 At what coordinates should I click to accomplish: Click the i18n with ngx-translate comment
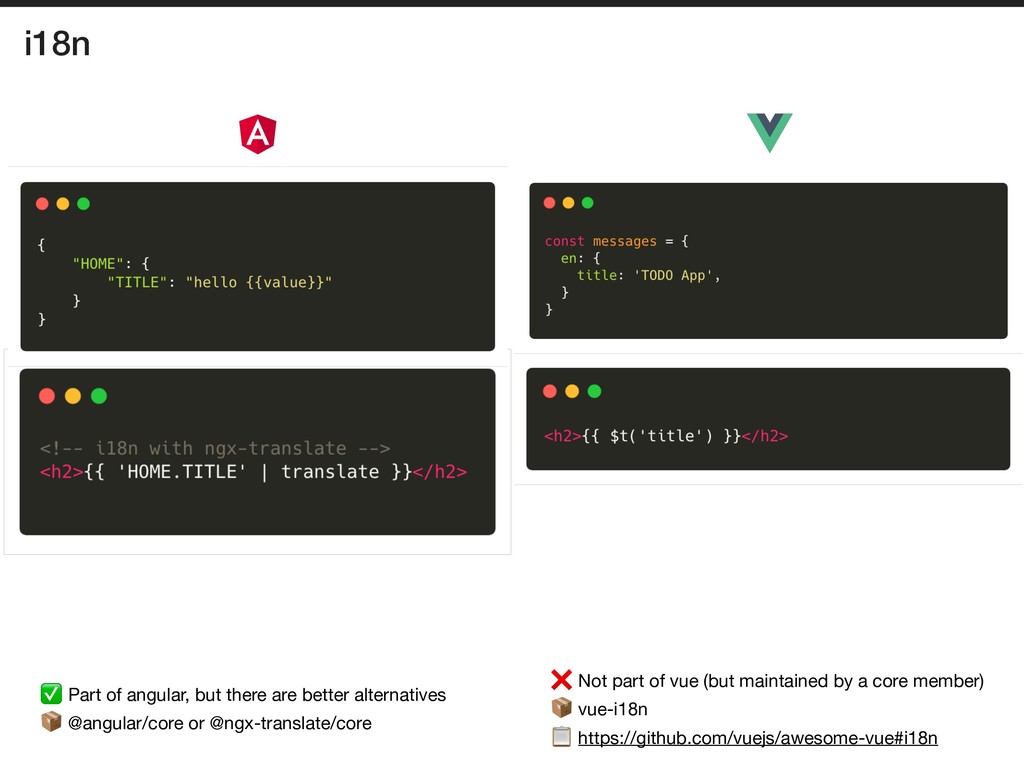[215, 448]
